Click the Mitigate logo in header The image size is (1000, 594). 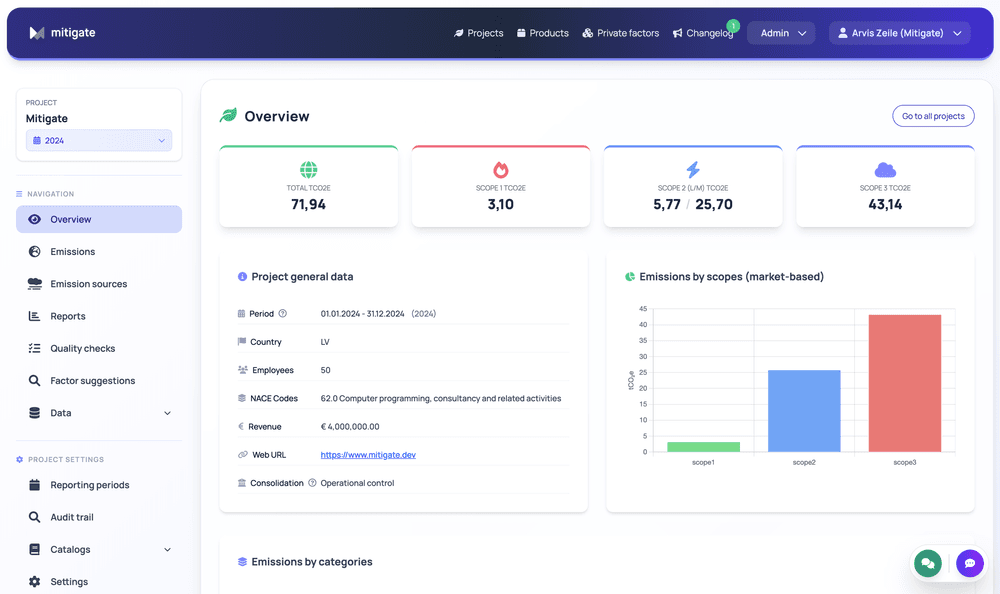62,33
